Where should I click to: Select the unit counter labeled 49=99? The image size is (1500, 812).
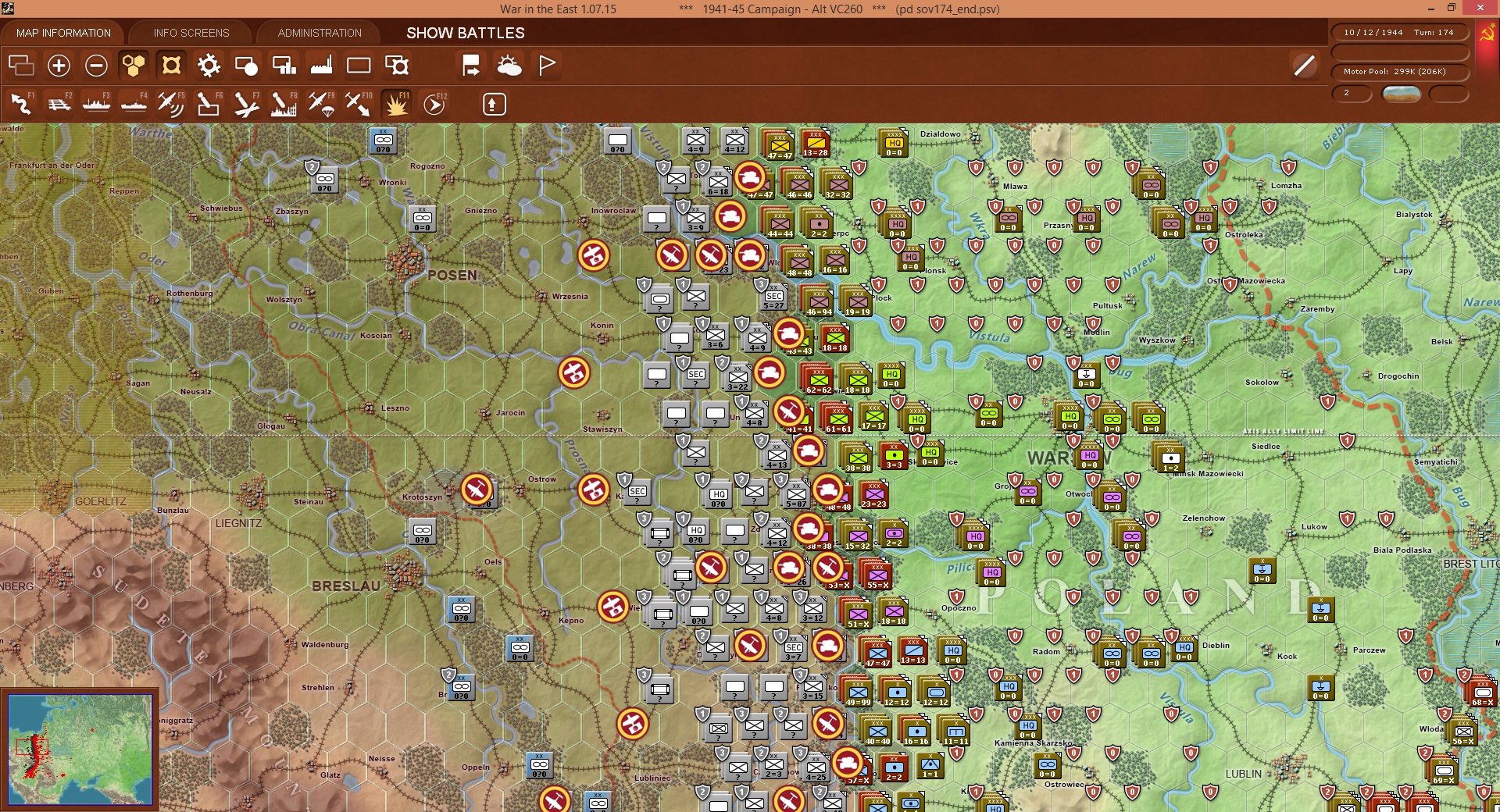(857, 693)
